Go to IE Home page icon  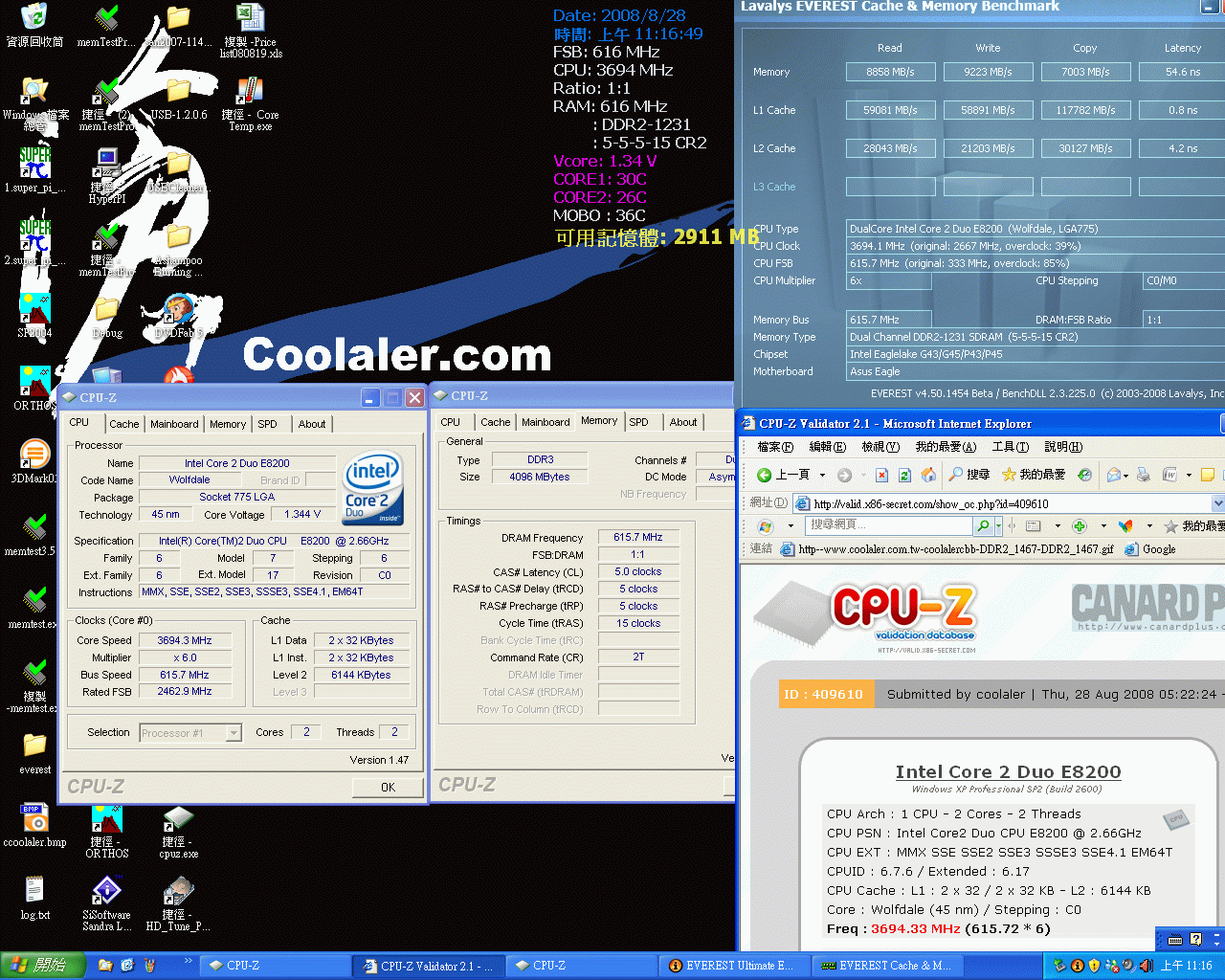[x=927, y=475]
